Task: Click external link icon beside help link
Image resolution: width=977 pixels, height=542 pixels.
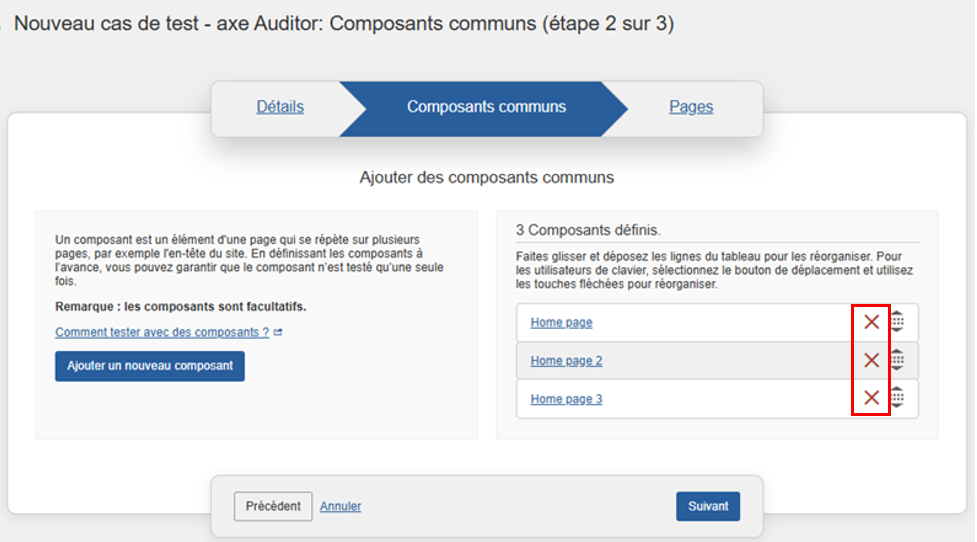Action: 278,332
